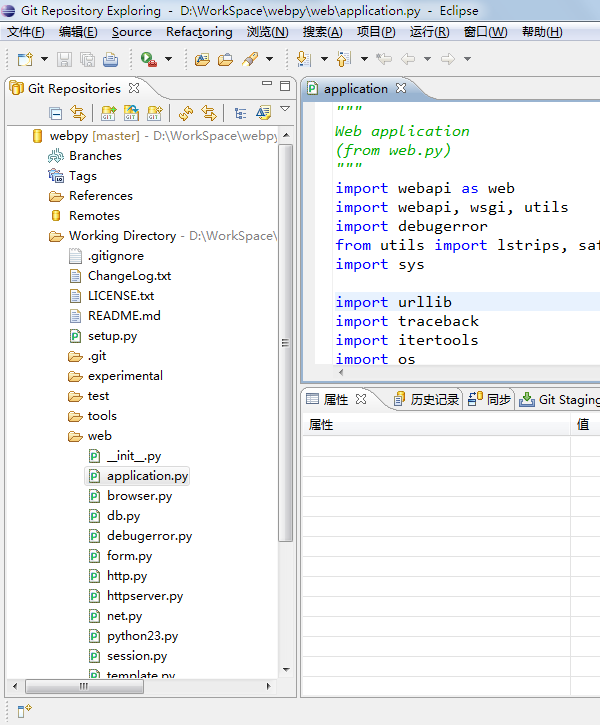
Task: Click the Refresh icon in Git Repositories
Action: [186, 113]
